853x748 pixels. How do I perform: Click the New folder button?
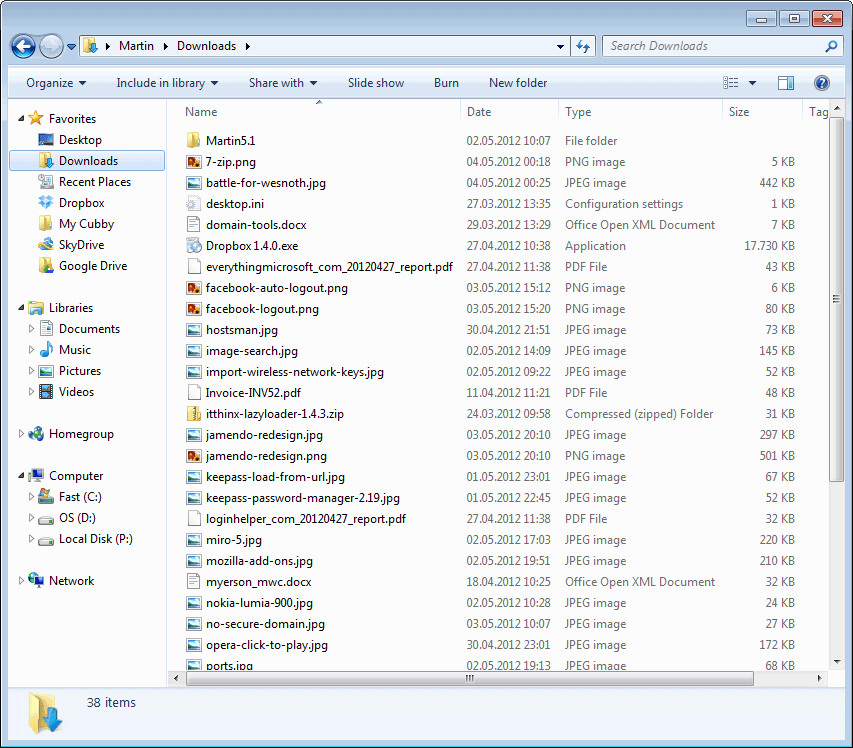click(517, 82)
